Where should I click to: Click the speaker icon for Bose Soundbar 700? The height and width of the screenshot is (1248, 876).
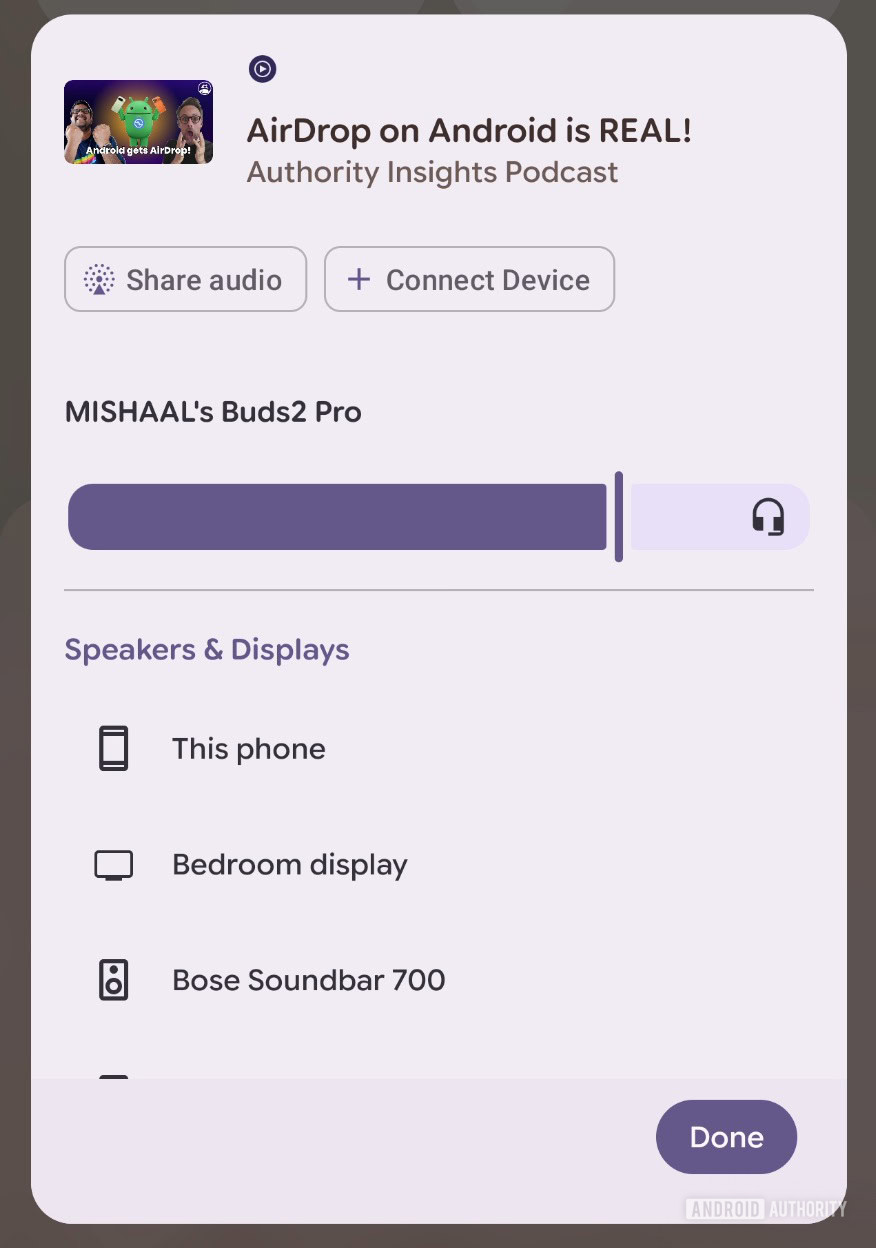click(113, 980)
